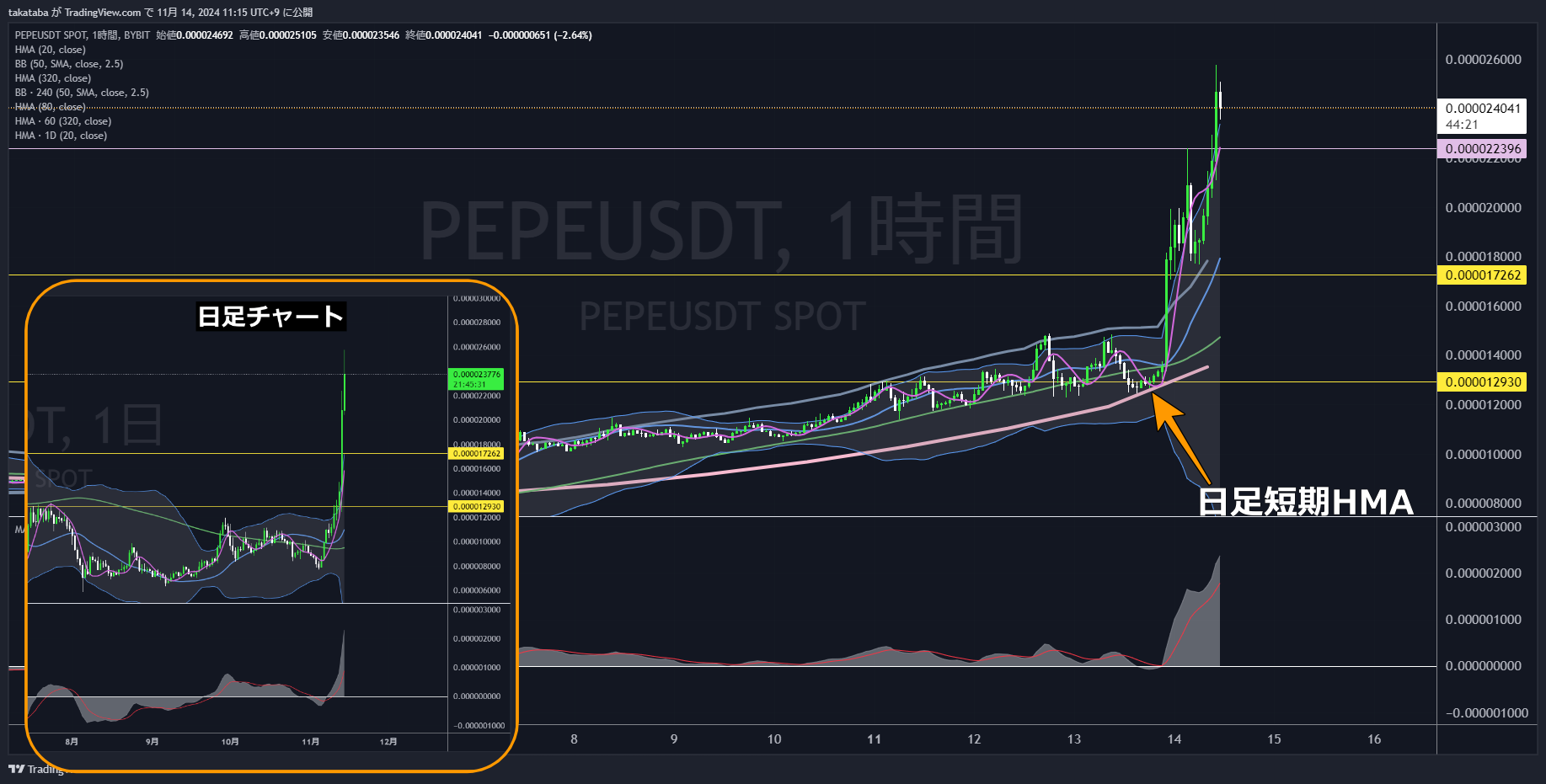
Task: Click 9月 on the inset daily time axis
Action: coord(152,742)
